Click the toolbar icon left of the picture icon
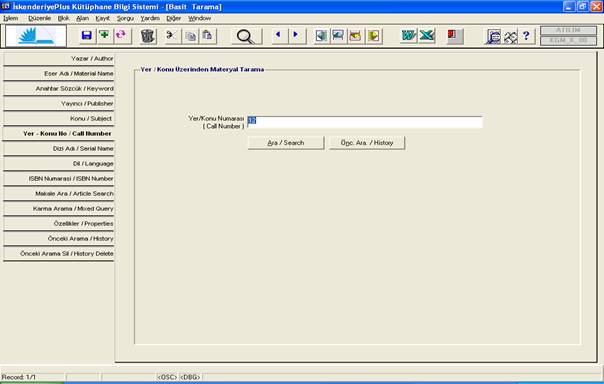 point(322,36)
